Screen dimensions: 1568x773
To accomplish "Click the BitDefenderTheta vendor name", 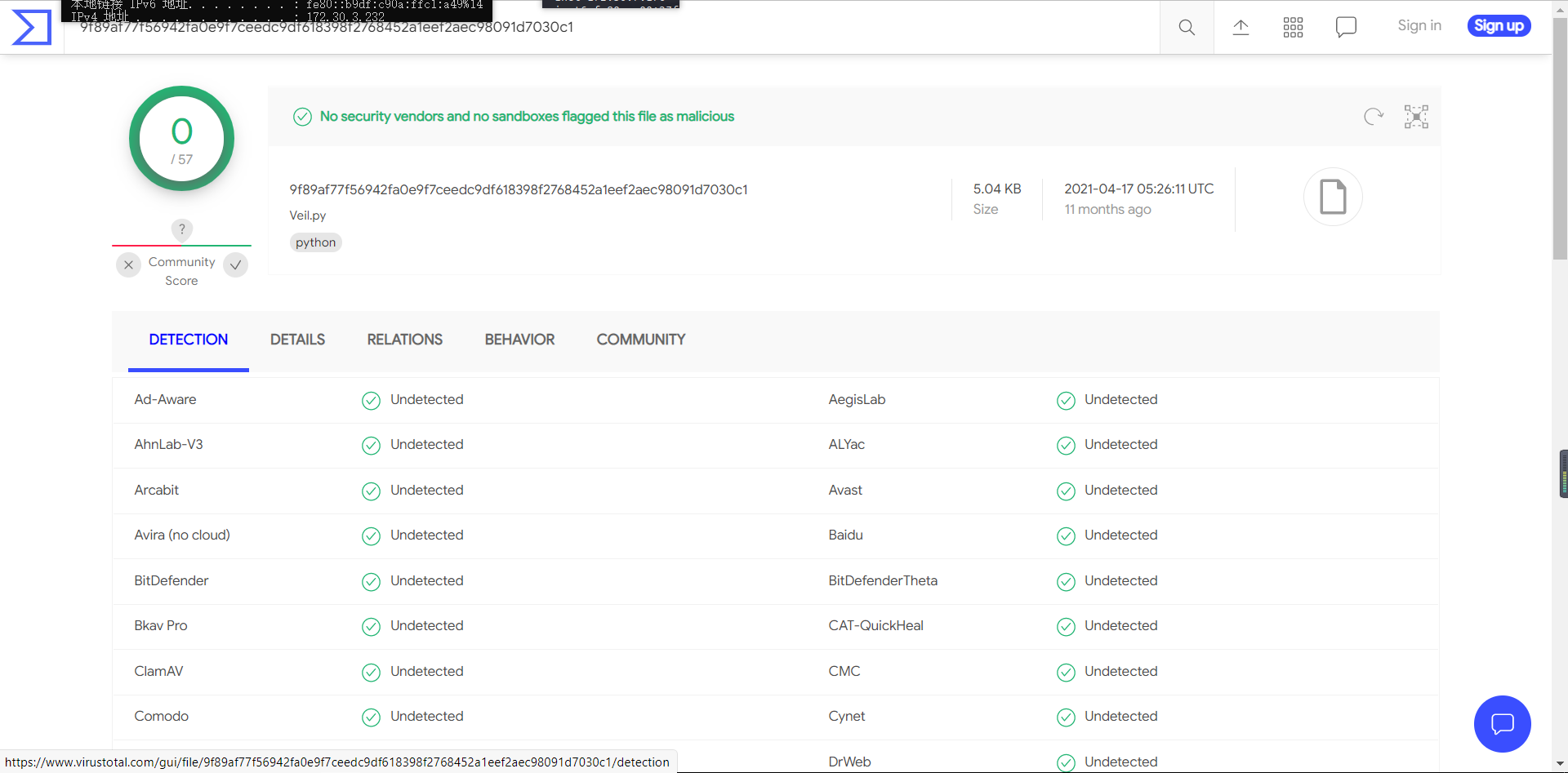I will coord(883,581).
